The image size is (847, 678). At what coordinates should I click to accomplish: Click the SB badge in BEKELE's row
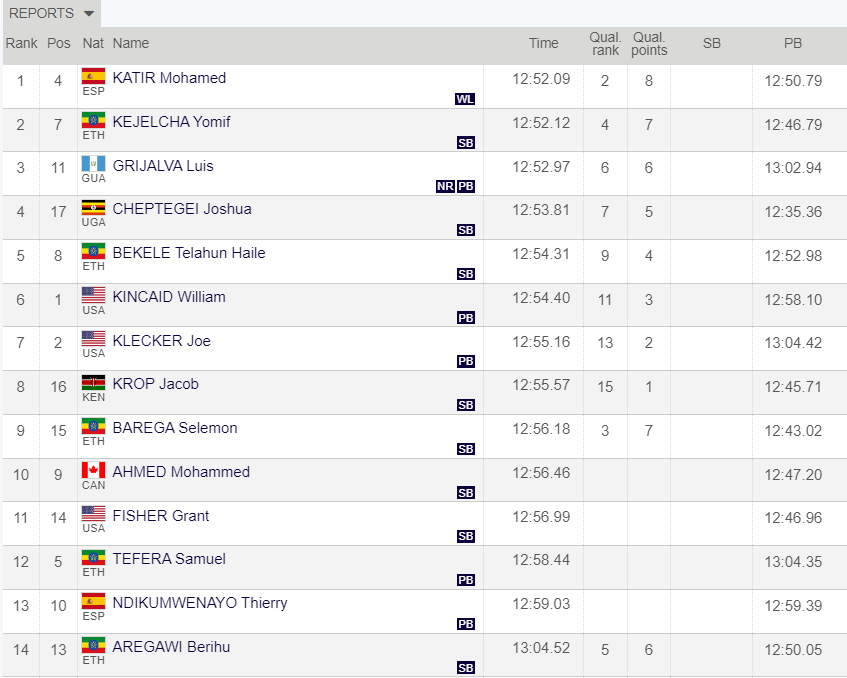466,274
